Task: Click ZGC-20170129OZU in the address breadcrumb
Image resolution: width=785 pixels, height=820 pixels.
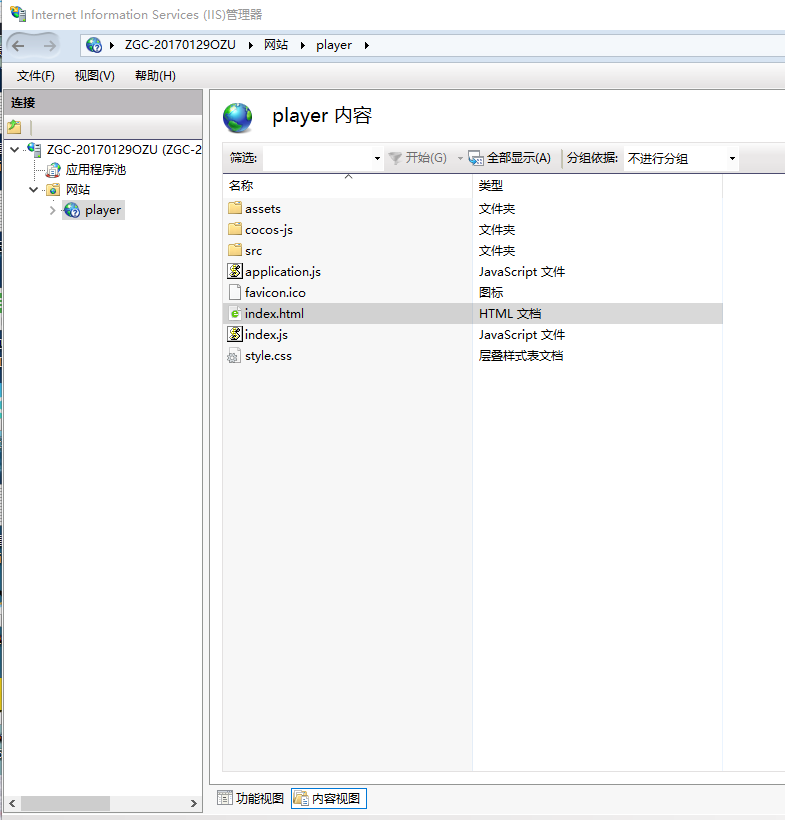Action: point(180,45)
